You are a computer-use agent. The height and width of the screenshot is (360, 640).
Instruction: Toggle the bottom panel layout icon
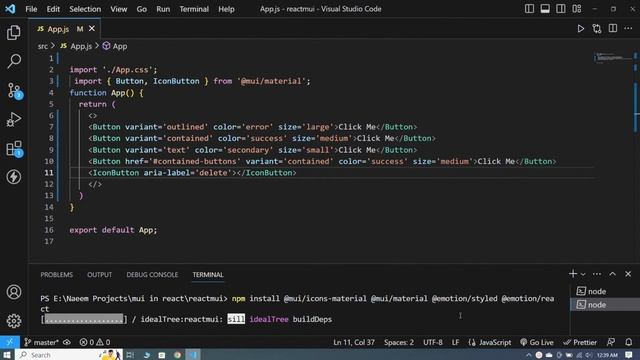pos(545,9)
